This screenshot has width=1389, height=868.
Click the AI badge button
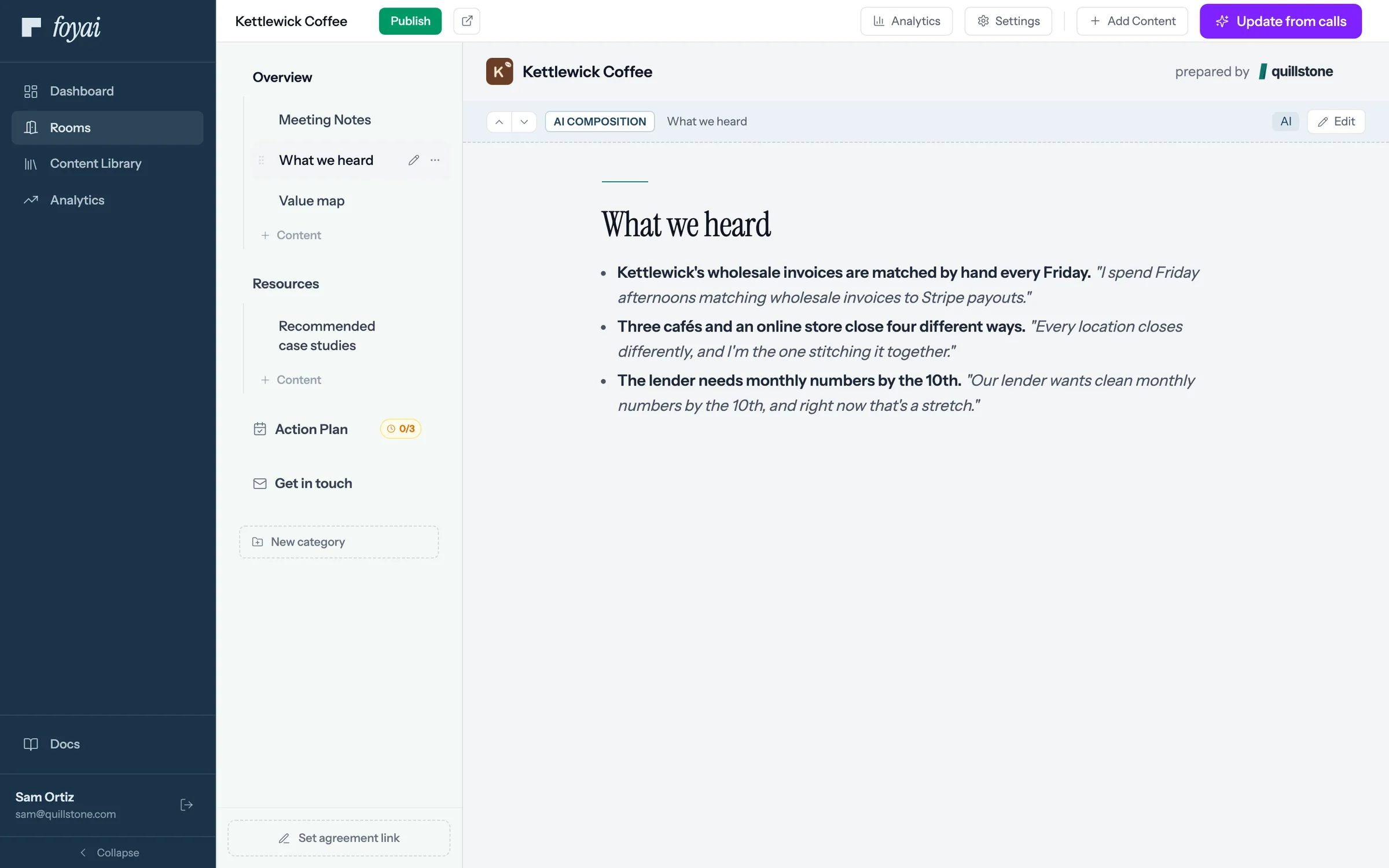[x=1285, y=122]
